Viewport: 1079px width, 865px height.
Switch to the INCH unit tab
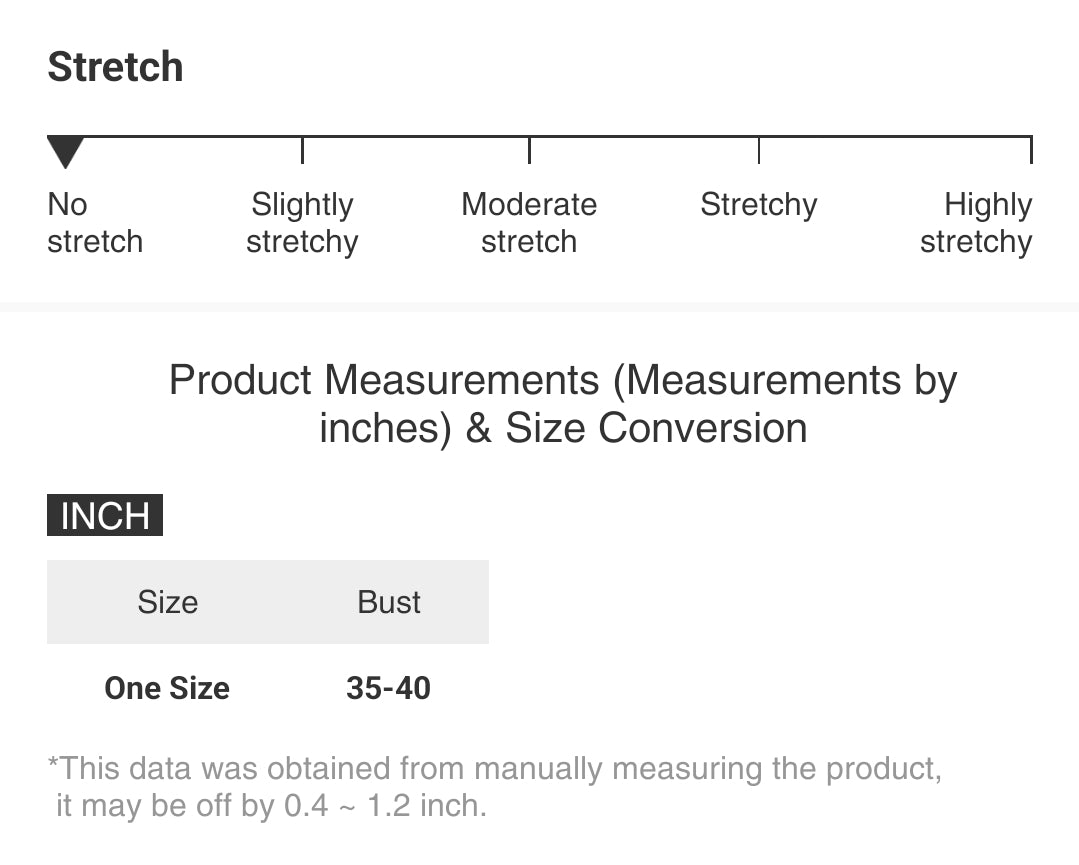(105, 515)
